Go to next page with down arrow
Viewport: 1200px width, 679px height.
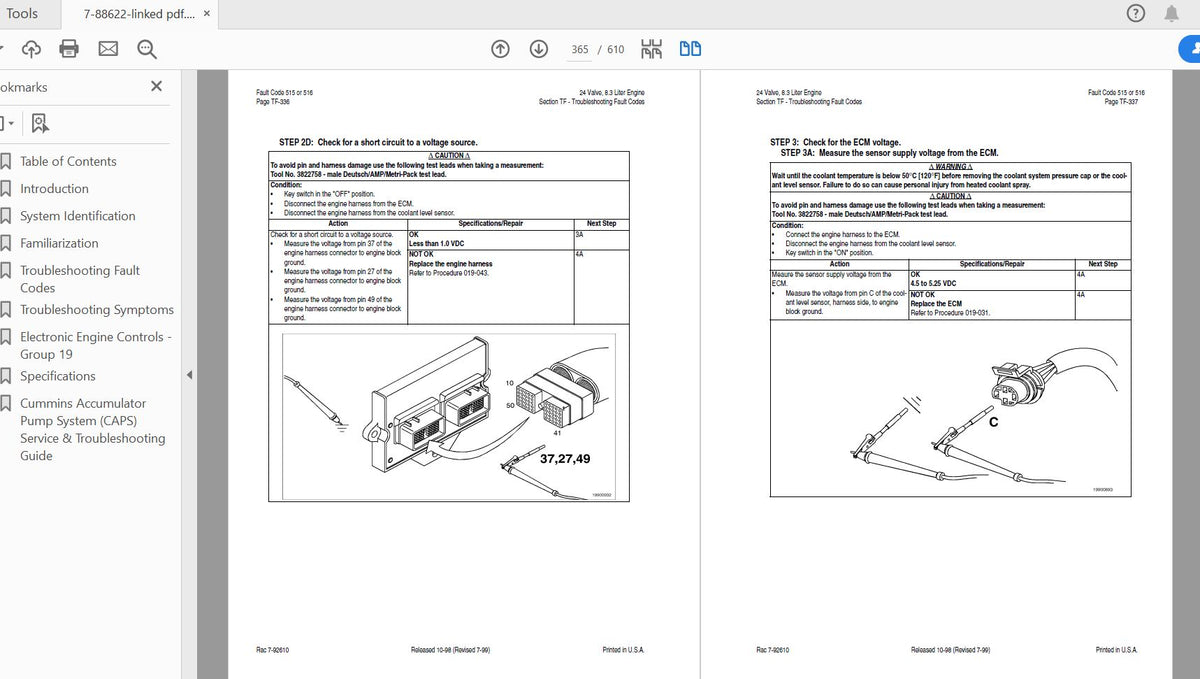(538, 49)
